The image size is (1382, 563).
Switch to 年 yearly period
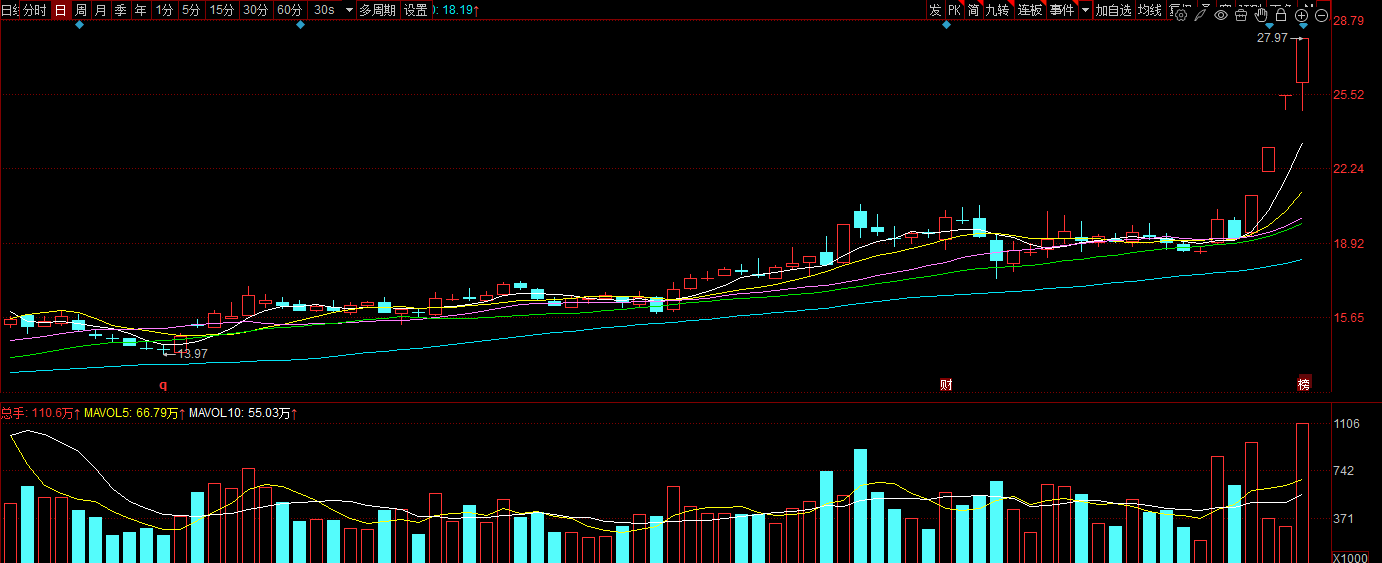141,10
